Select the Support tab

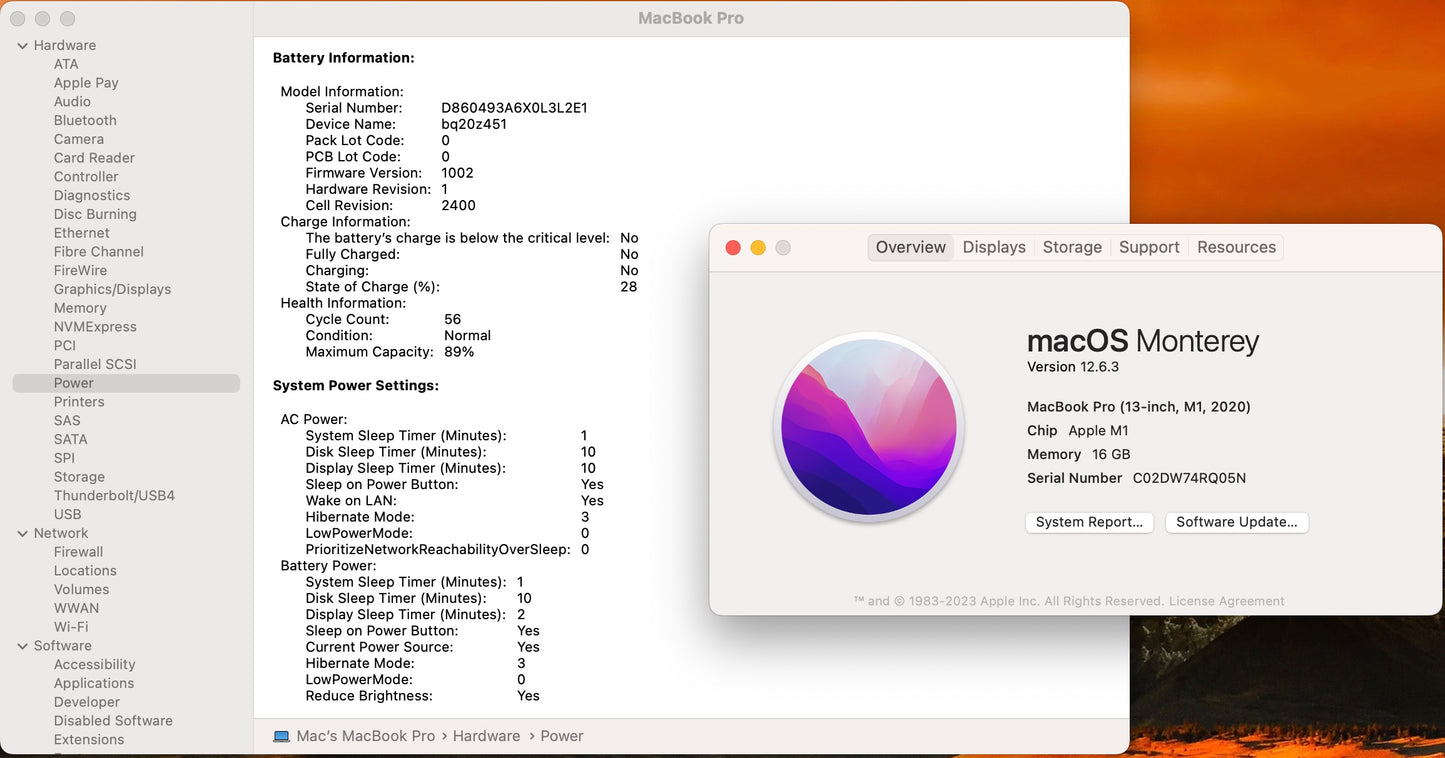1148,247
